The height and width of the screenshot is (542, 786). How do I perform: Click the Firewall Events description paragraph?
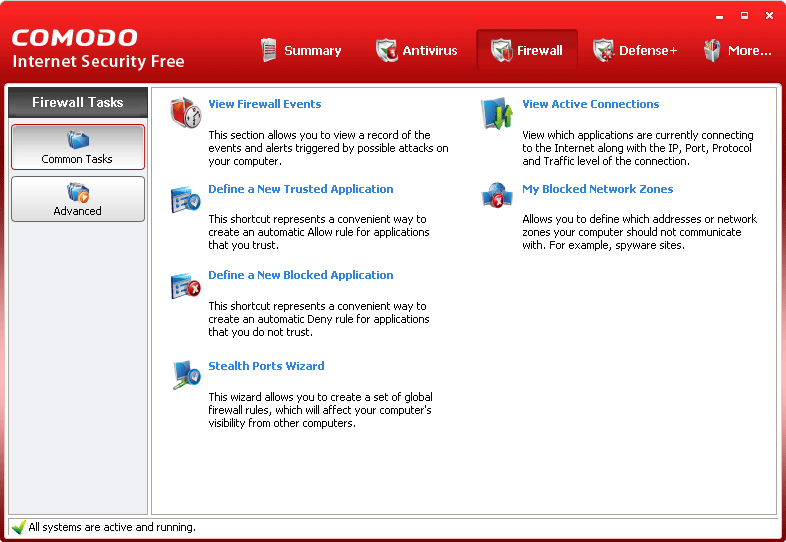[328, 148]
